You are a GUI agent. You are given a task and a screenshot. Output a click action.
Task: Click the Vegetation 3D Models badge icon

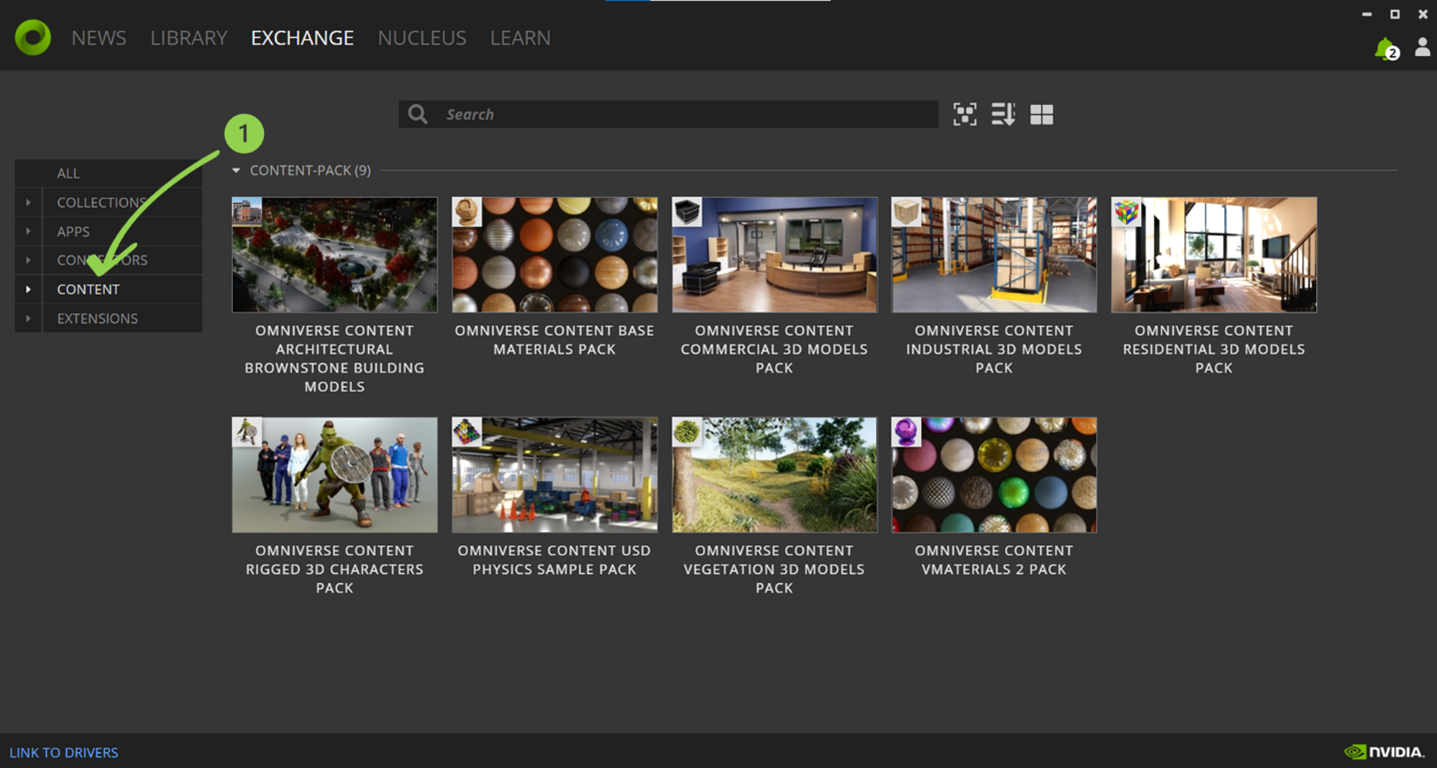click(x=687, y=432)
